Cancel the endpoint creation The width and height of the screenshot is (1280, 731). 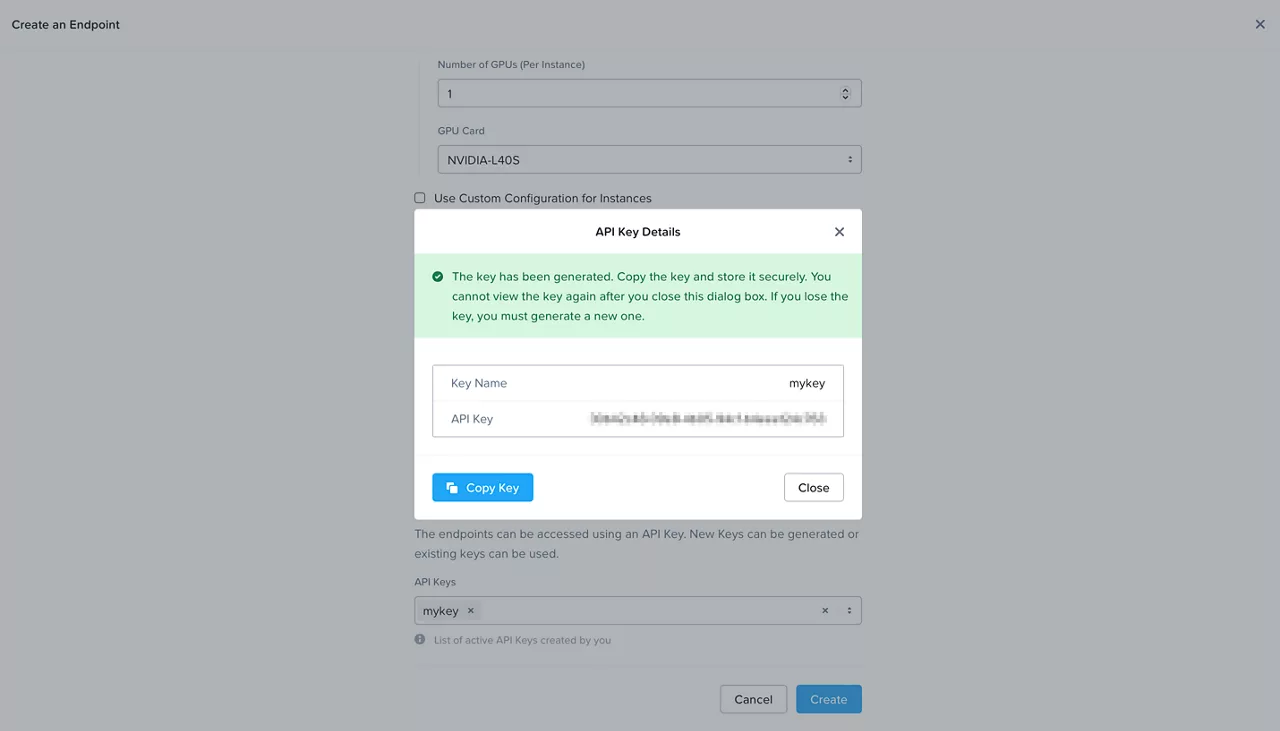(753, 699)
